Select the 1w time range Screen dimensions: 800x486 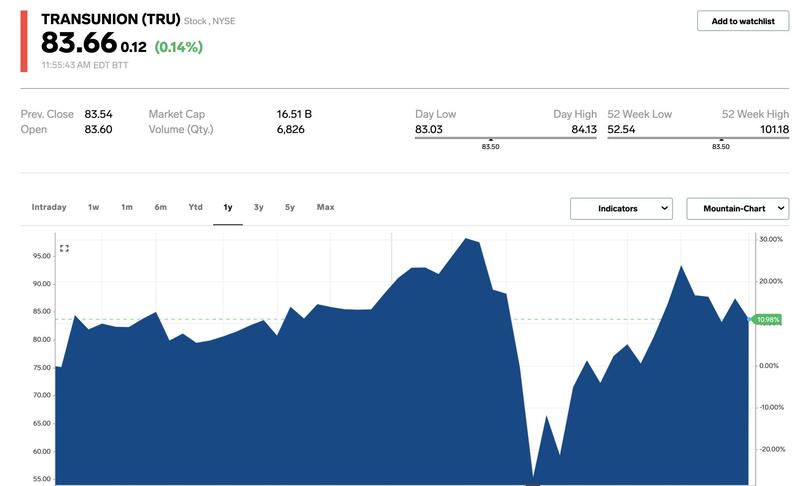[x=93, y=207]
